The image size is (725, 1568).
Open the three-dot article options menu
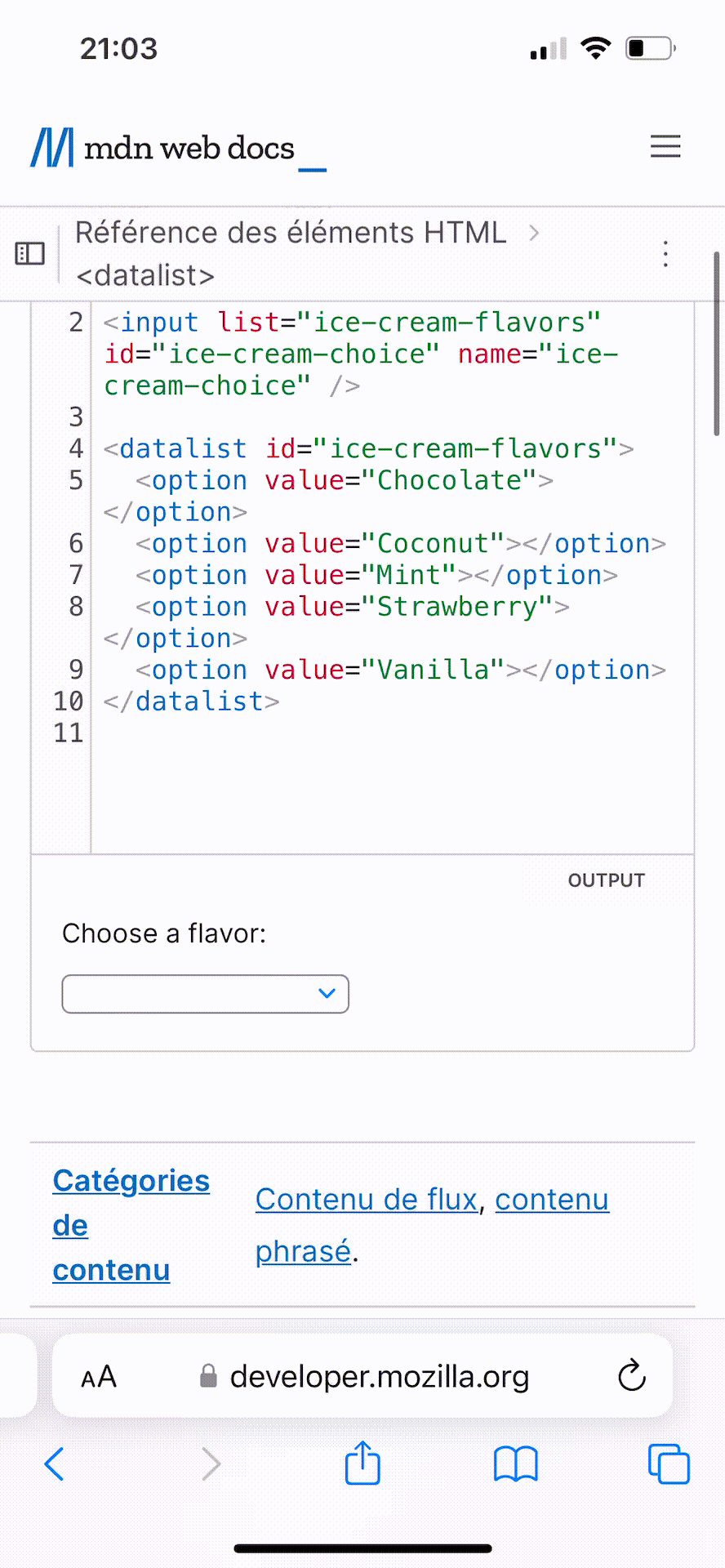click(x=666, y=254)
